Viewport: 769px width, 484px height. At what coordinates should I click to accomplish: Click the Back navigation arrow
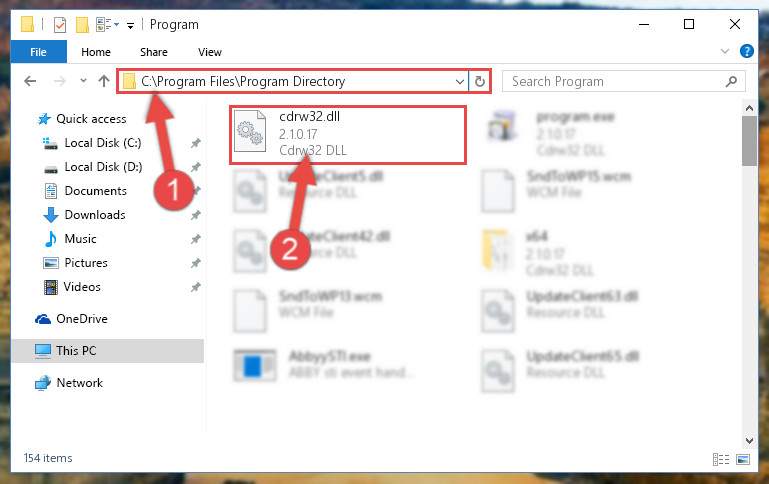pyautogui.click(x=30, y=81)
